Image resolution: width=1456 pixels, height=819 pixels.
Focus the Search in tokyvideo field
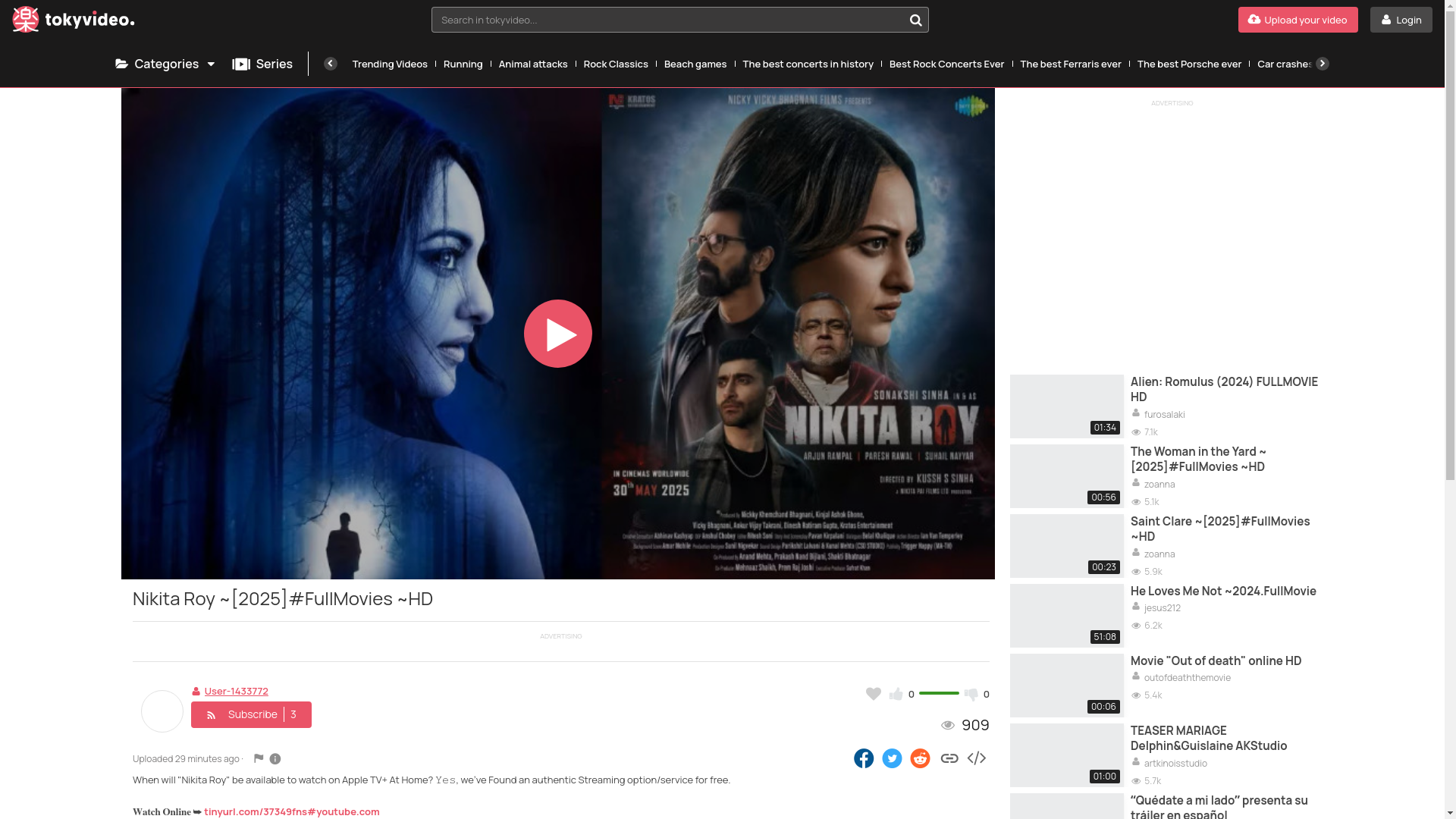pos(670,20)
